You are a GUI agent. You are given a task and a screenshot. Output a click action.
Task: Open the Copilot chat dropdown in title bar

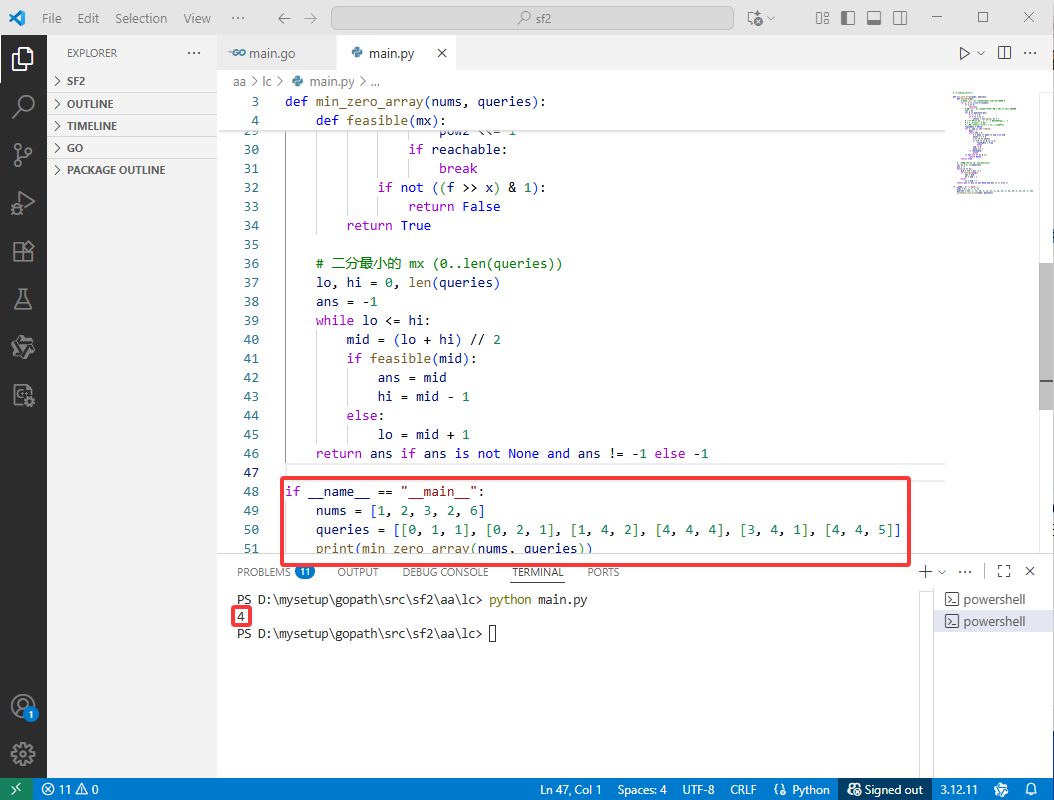(761, 18)
